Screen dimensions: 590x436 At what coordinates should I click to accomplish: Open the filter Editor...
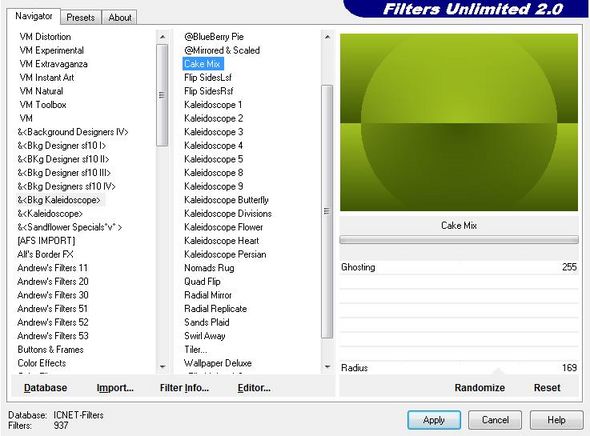tap(254, 387)
